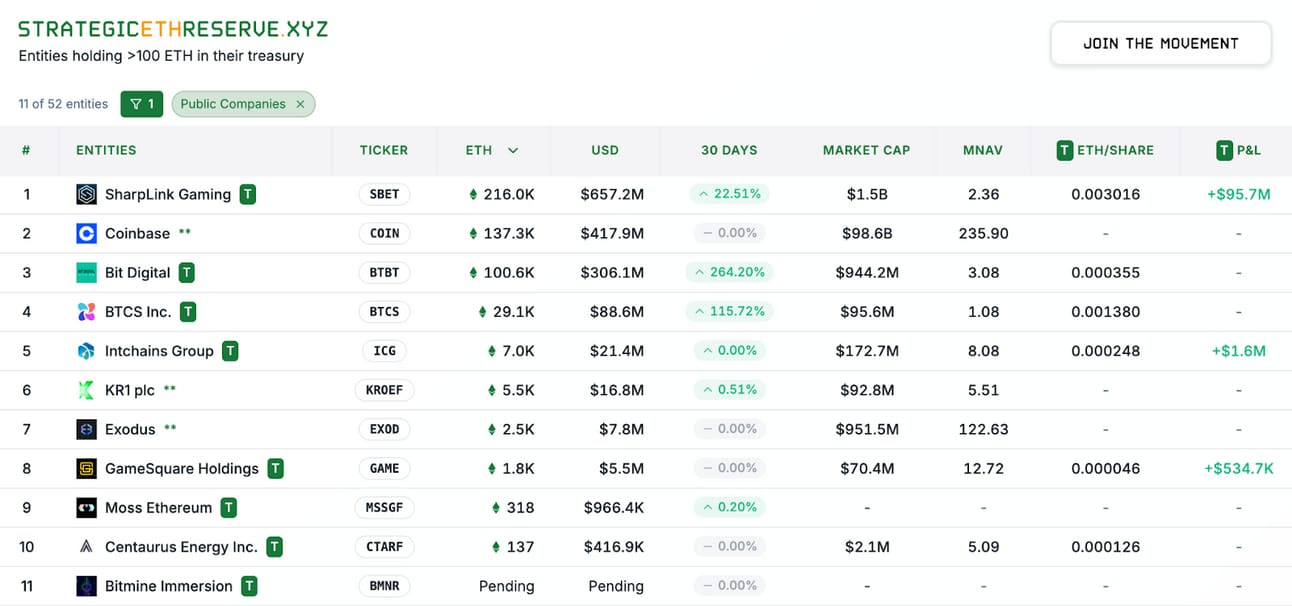Click the GameSquare Holdings logo icon
This screenshot has height=606, width=1292.
[x=87, y=468]
